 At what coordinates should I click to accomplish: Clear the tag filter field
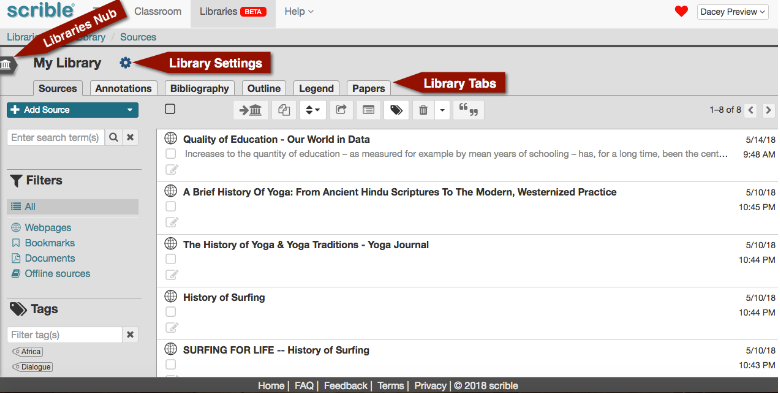pyautogui.click(x=130, y=335)
